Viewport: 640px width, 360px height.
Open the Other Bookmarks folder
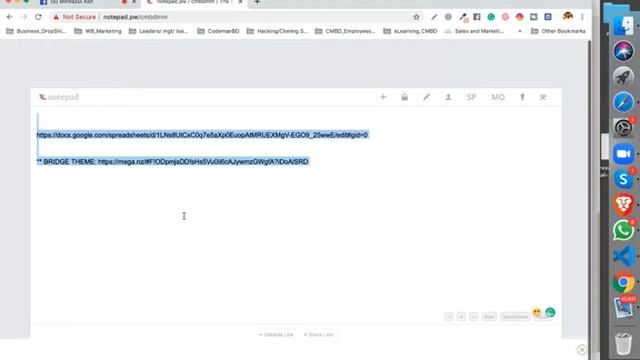[x=558, y=31]
